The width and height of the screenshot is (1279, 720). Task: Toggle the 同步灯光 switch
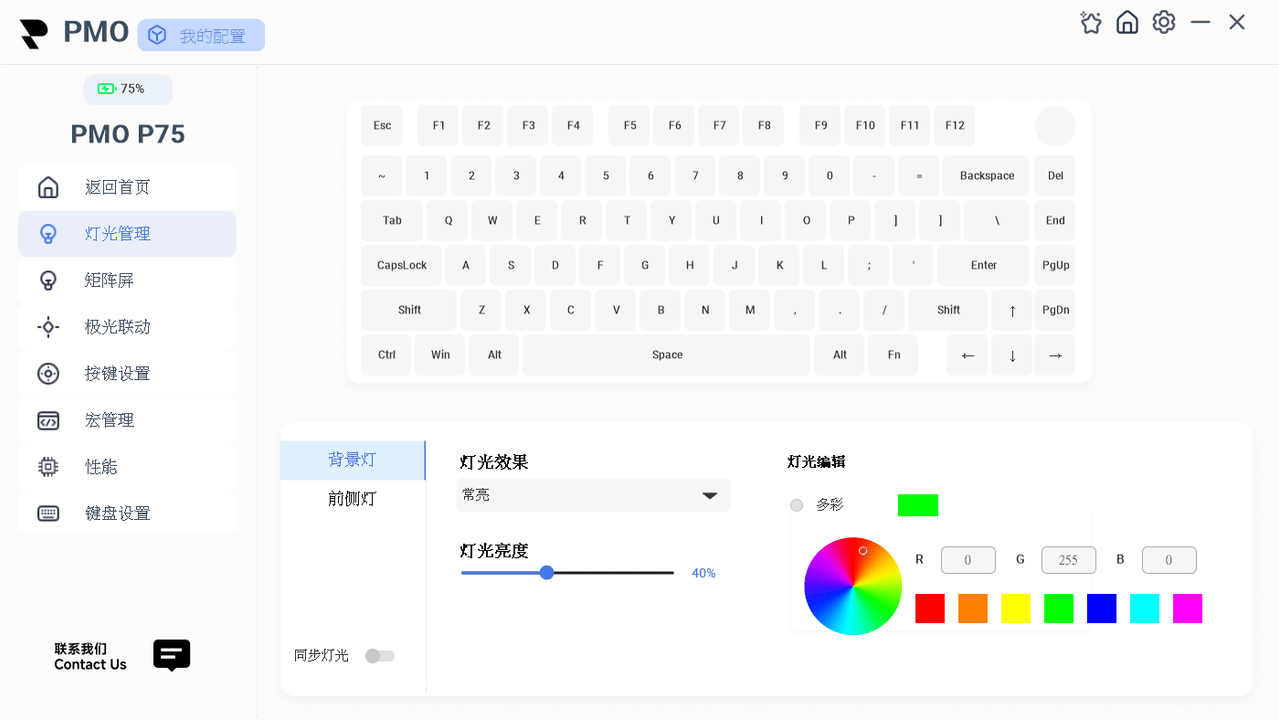(380, 656)
